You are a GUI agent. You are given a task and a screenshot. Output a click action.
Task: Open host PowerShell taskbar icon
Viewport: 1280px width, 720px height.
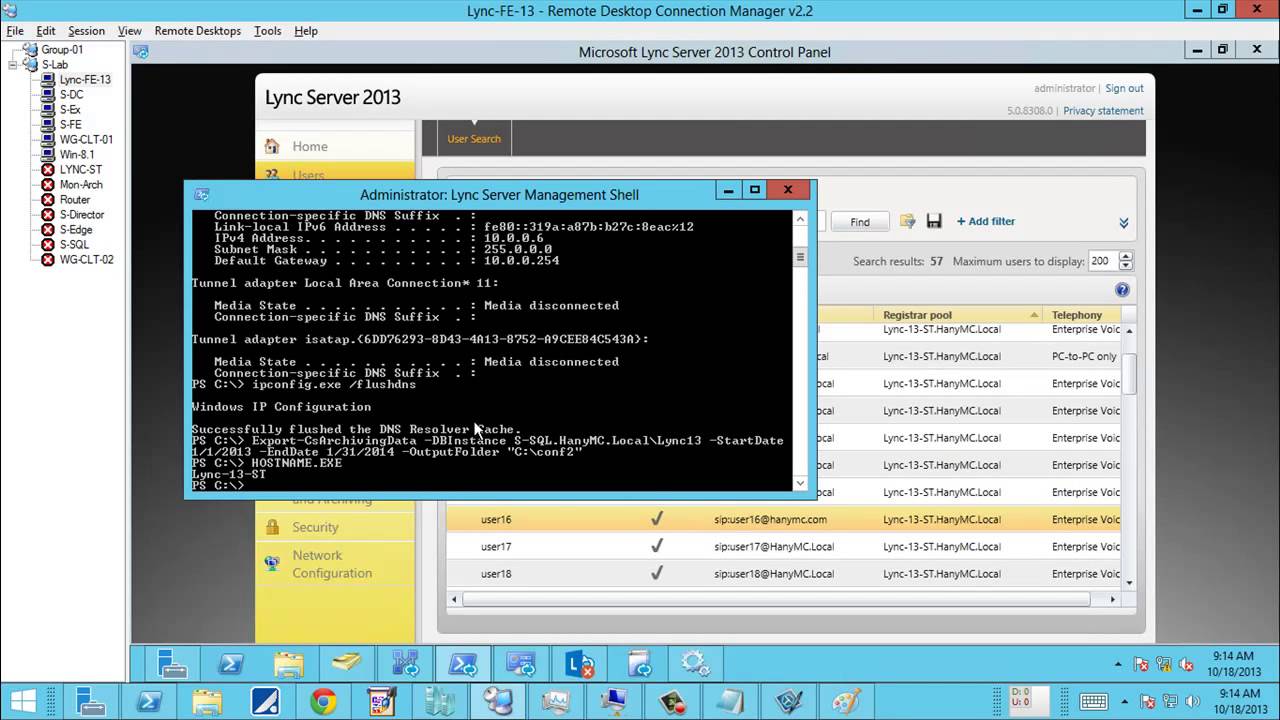(x=149, y=702)
